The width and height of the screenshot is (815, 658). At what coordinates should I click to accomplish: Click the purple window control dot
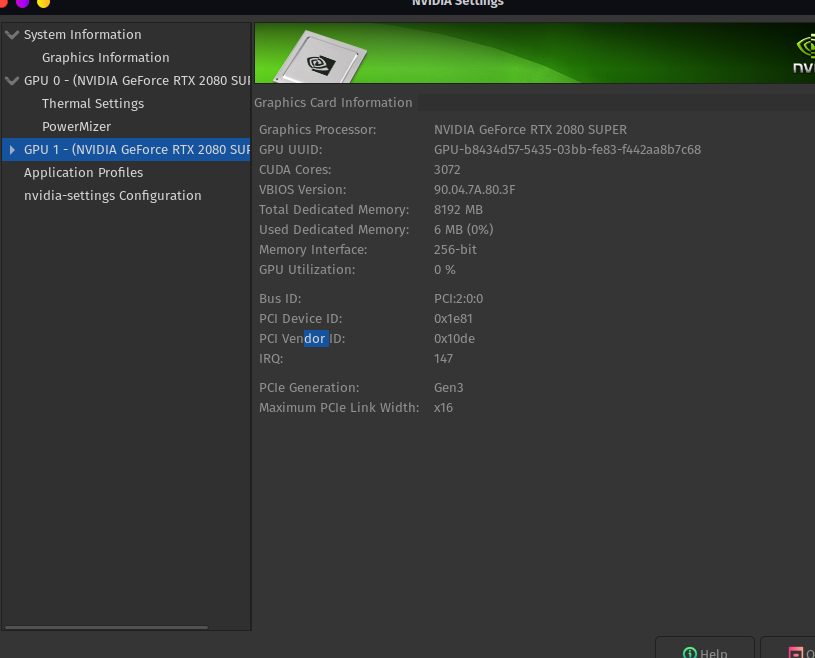point(22,3)
